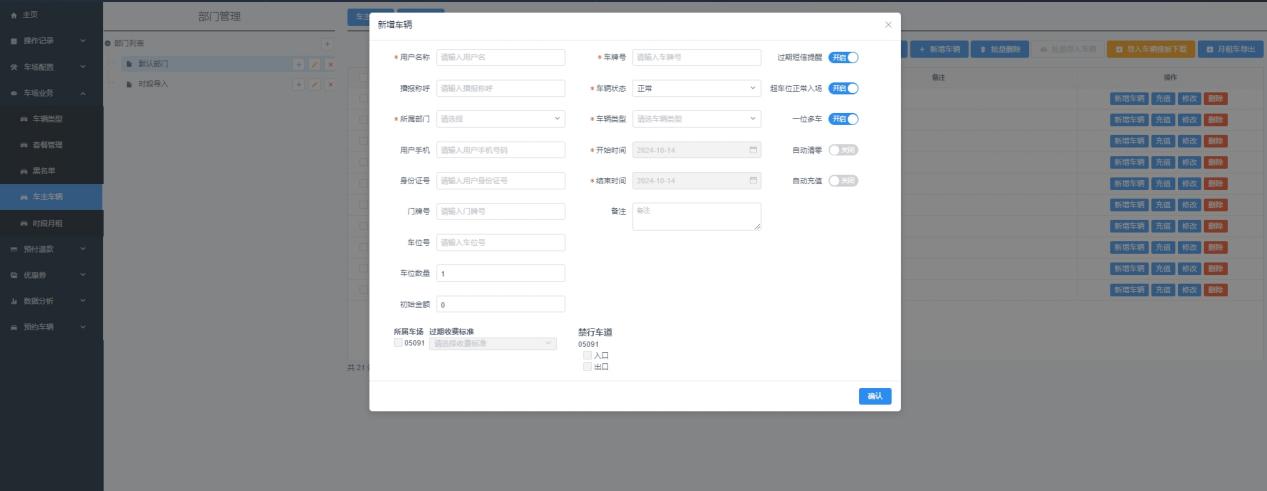Image resolution: width=1267 pixels, height=491 pixels.
Task: Click the 备注 textarea
Action: tap(697, 217)
